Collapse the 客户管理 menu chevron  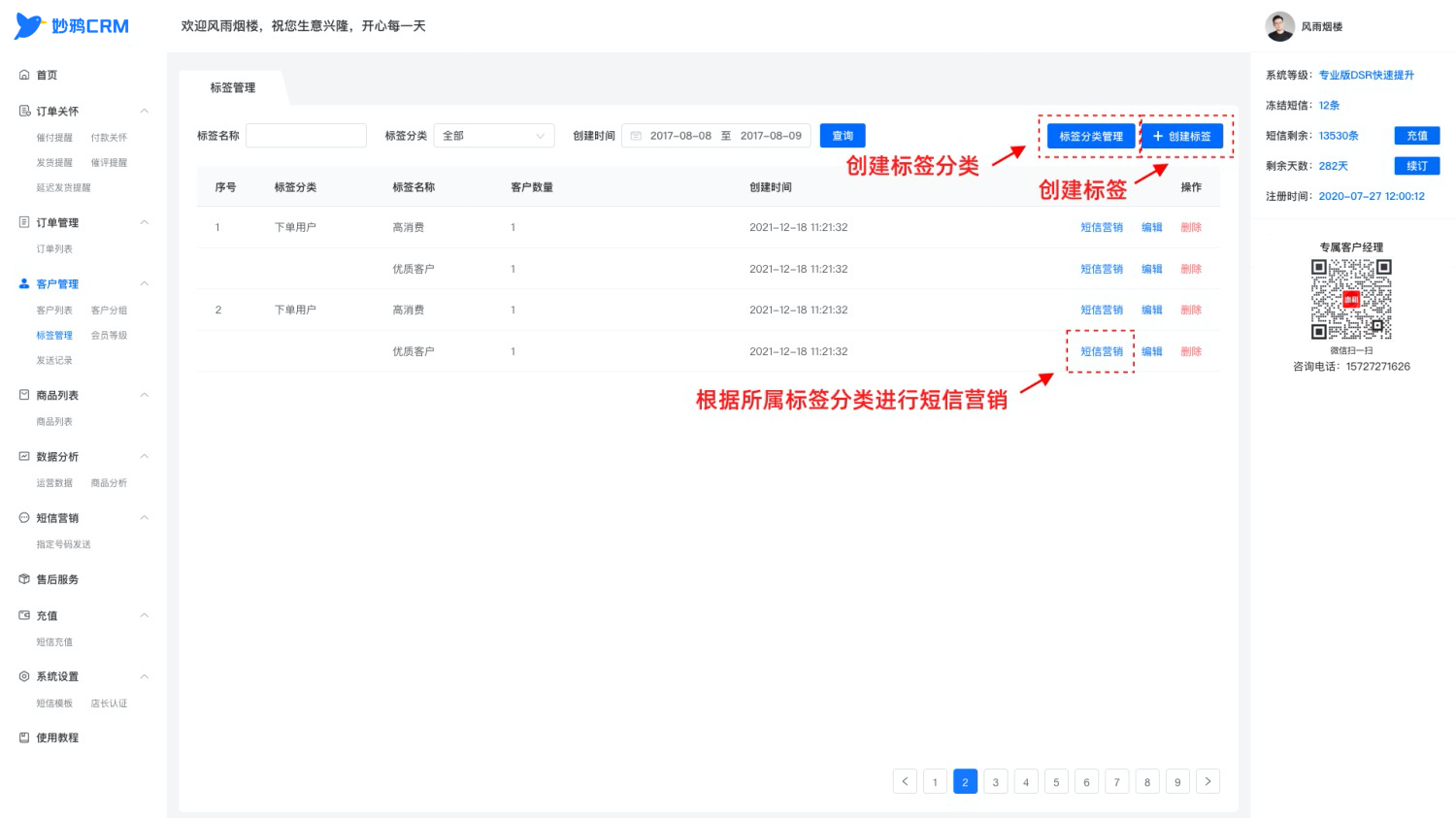click(145, 283)
